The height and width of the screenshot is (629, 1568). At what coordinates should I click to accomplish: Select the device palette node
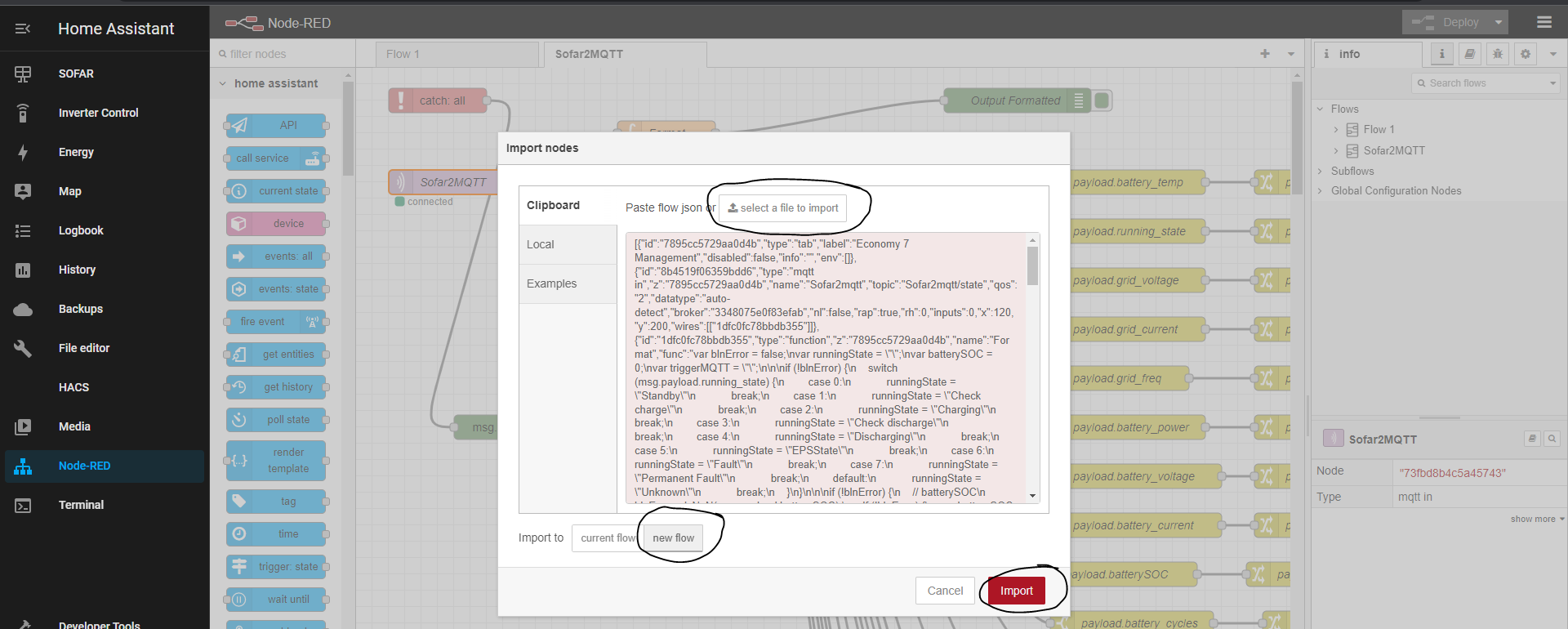276,223
